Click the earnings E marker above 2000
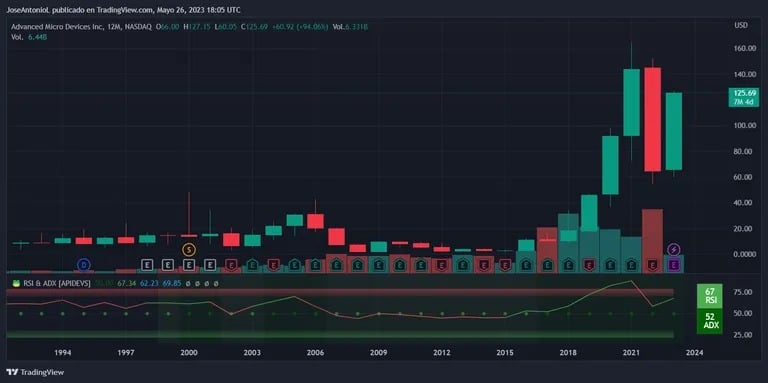Image resolution: width=768 pixels, height=383 pixels. (x=189, y=265)
